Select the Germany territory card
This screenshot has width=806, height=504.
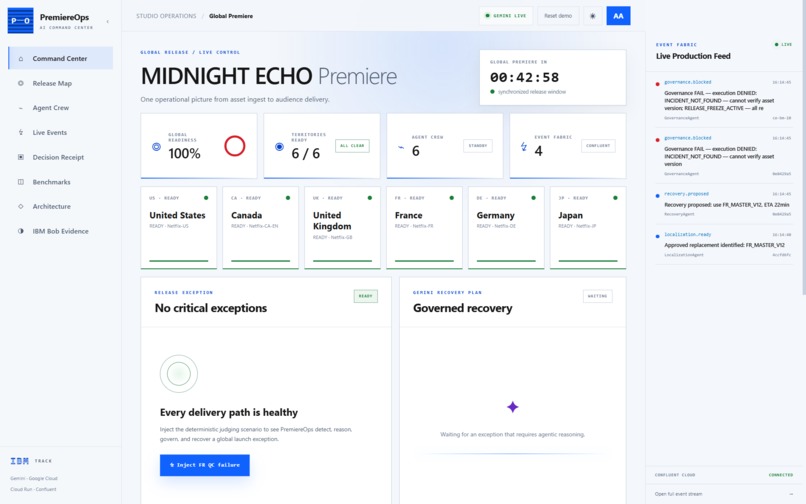(x=506, y=227)
